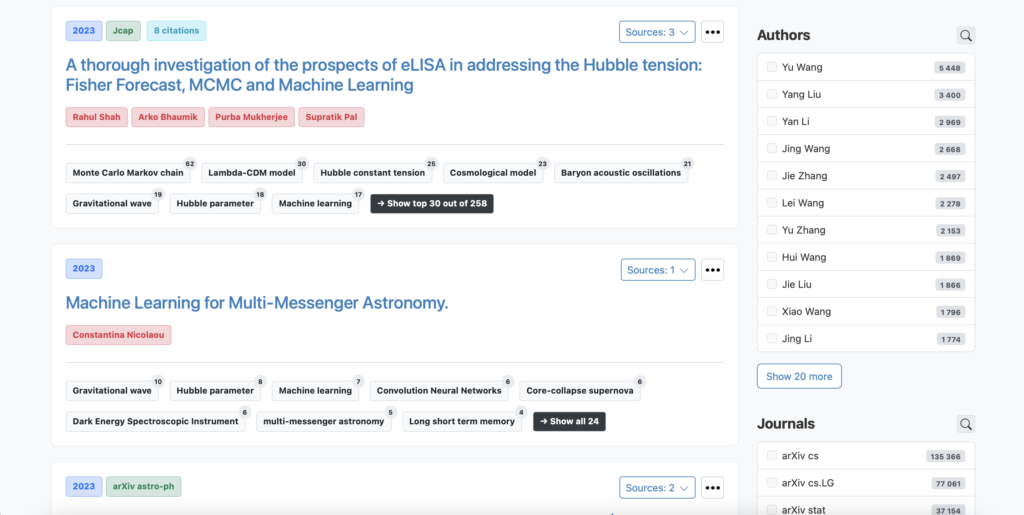Open the Authors search magnifier icon
This screenshot has width=1024, height=515.
tap(966, 35)
